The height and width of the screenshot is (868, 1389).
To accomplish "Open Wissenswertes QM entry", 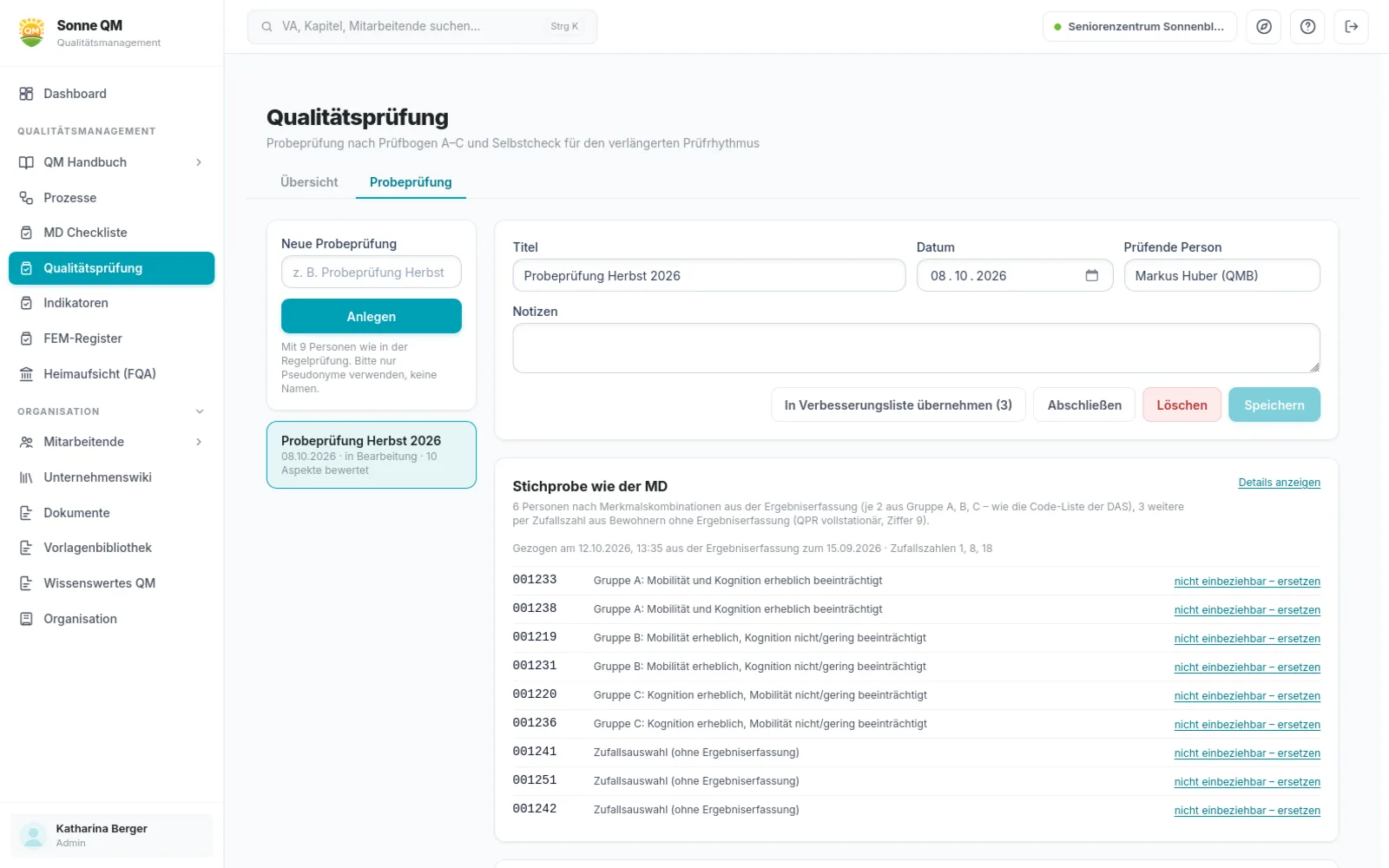I will [x=111, y=583].
